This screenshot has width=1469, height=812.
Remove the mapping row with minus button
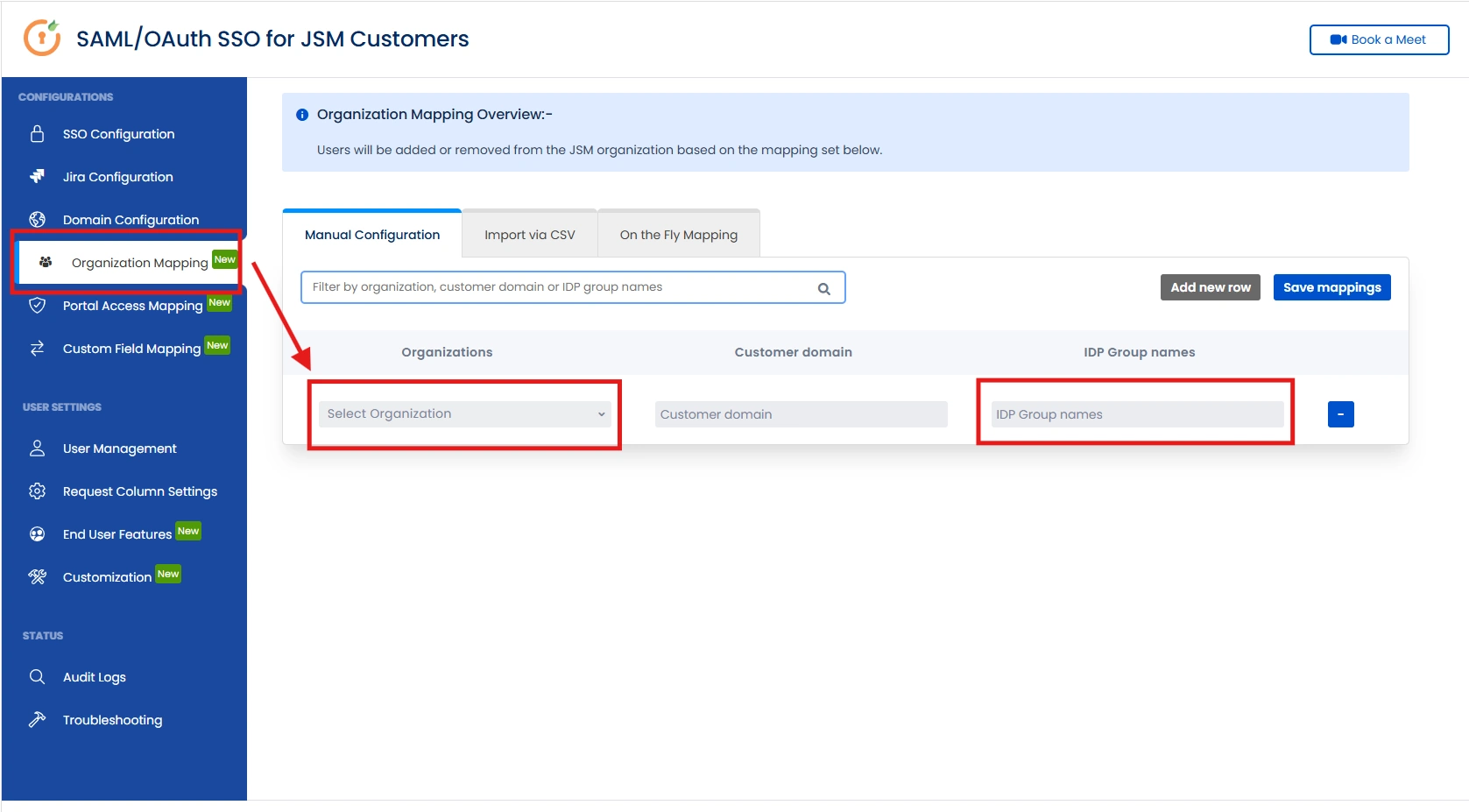click(x=1340, y=414)
